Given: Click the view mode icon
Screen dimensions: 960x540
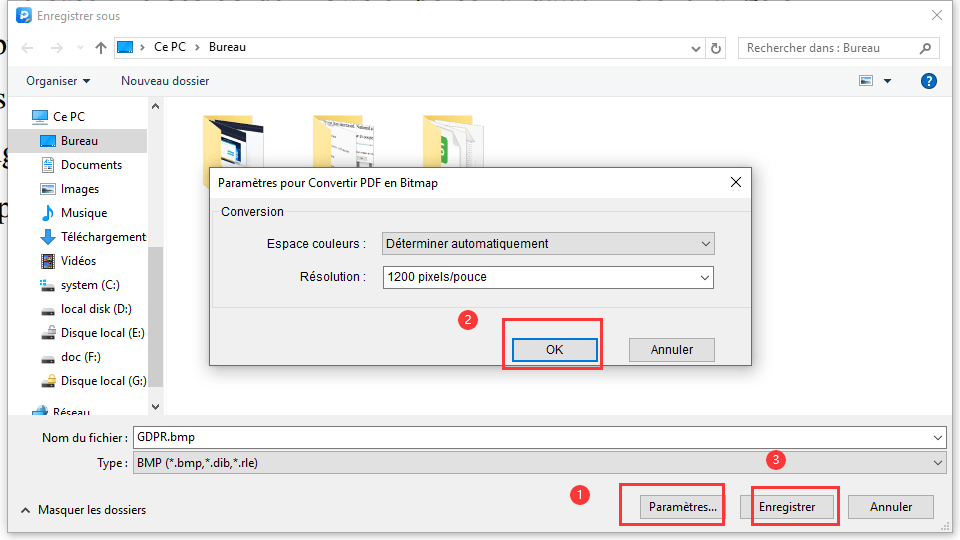Looking at the screenshot, I should pyautogui.click(x=866, y=81).
